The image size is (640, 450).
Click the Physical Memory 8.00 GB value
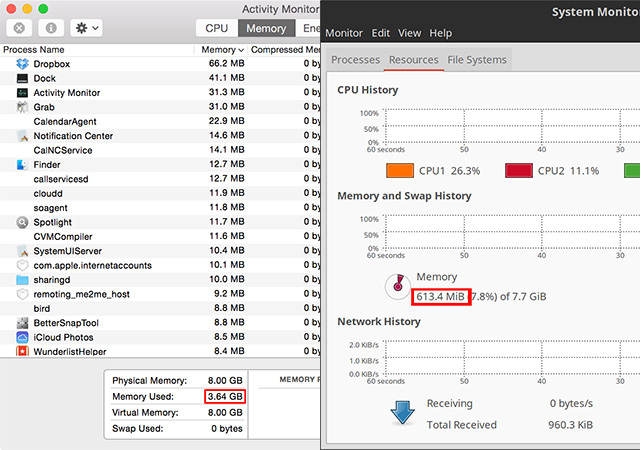[x=225, y=381]
